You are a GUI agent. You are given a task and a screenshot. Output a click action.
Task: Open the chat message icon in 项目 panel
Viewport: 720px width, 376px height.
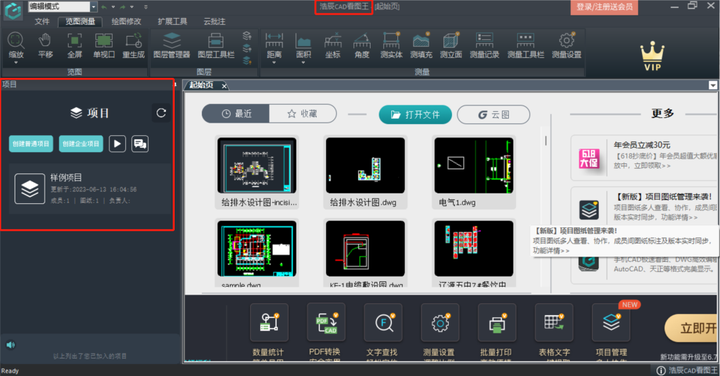(140, 144)
